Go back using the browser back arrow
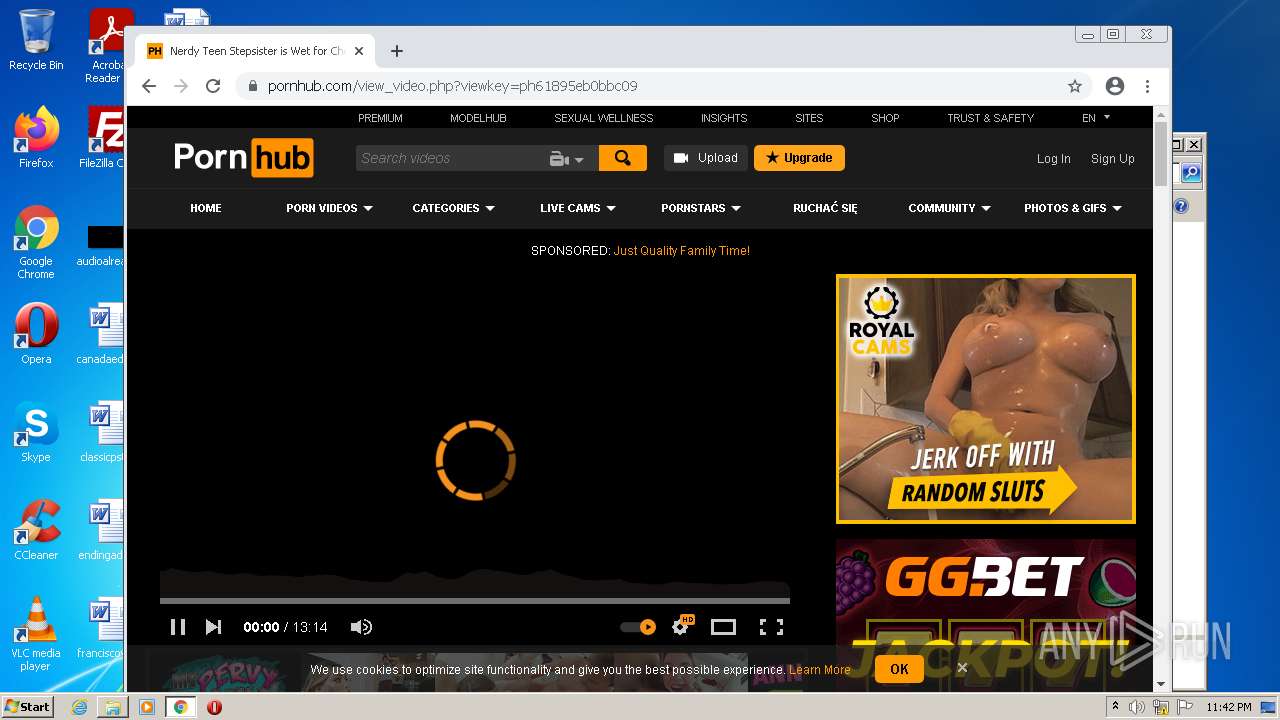This screenshot has width=1280, height=720. coord(149,86)
